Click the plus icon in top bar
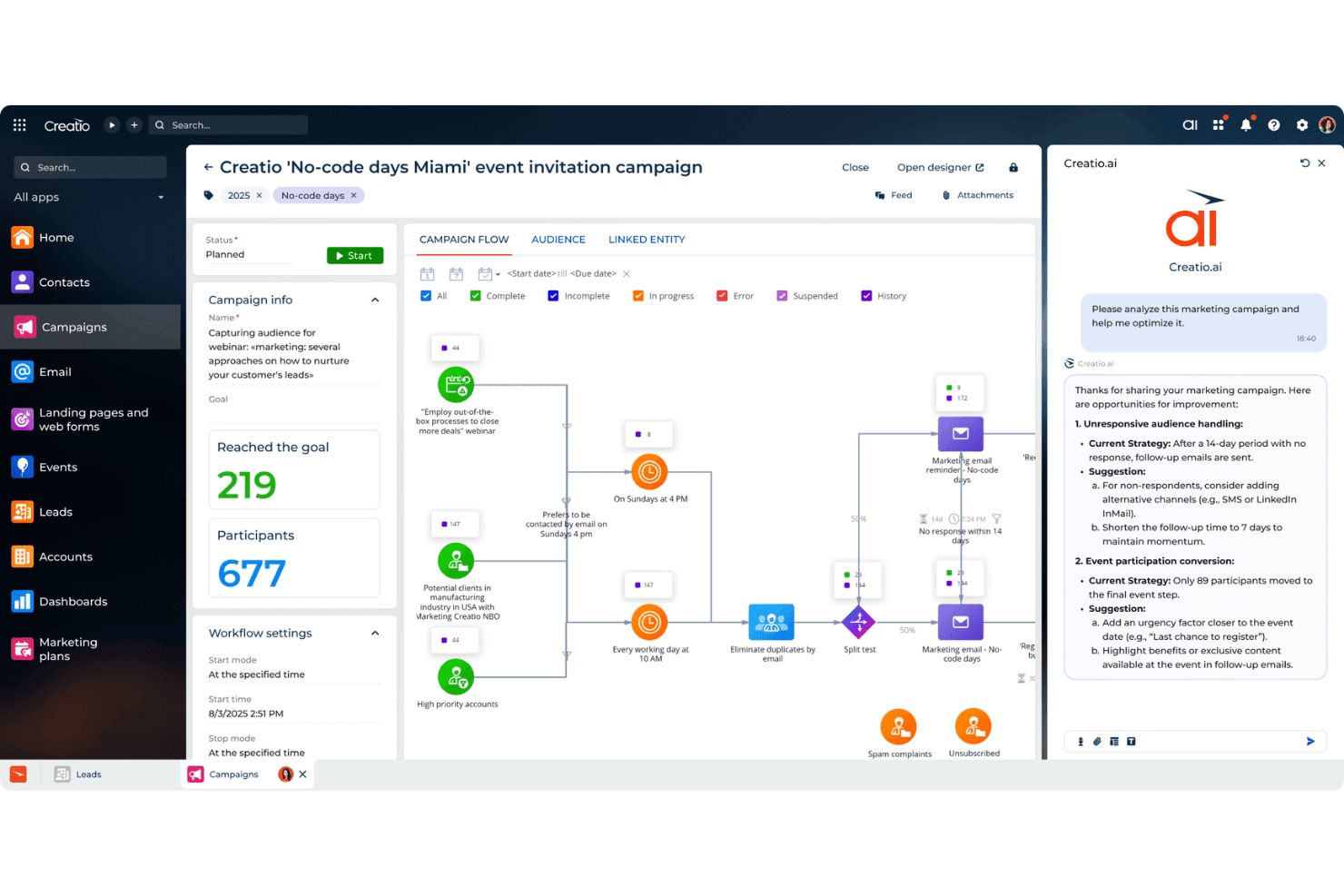Screen dimensions: 1344x896 (134, 125)
